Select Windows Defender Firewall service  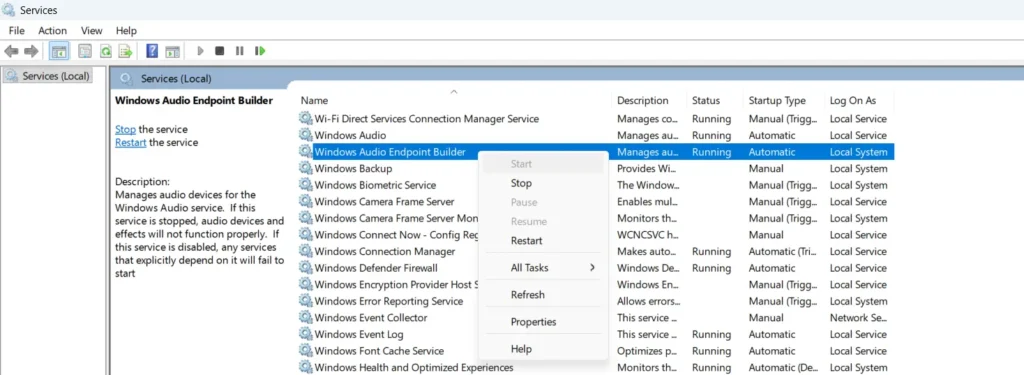coord(596,268)
